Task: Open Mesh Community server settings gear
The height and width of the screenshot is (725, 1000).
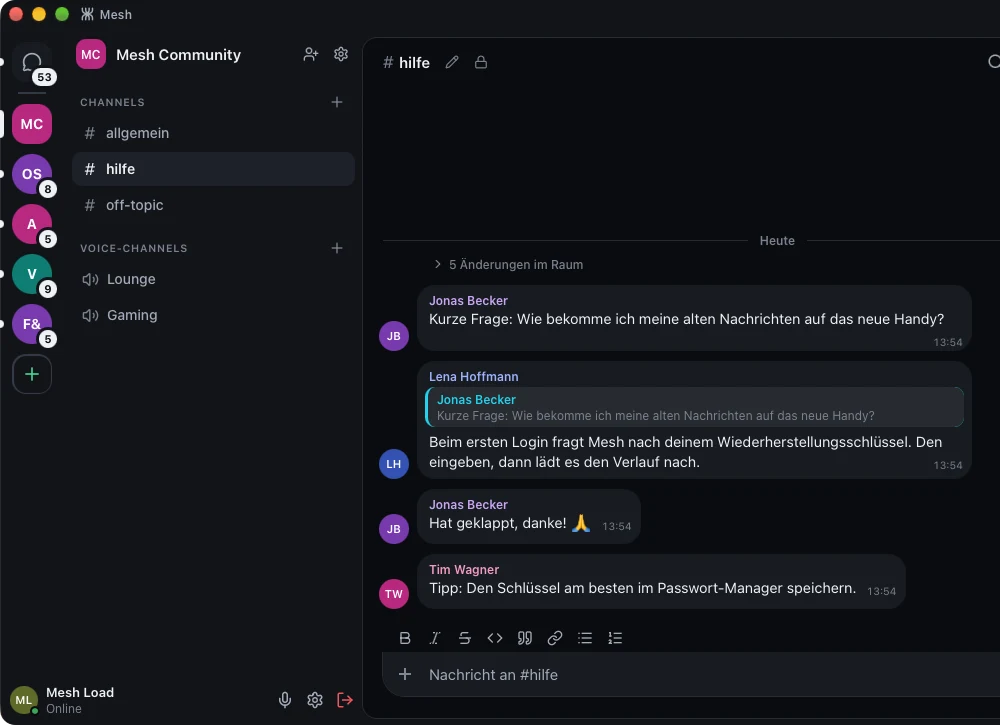Action: tap(341, 54)
